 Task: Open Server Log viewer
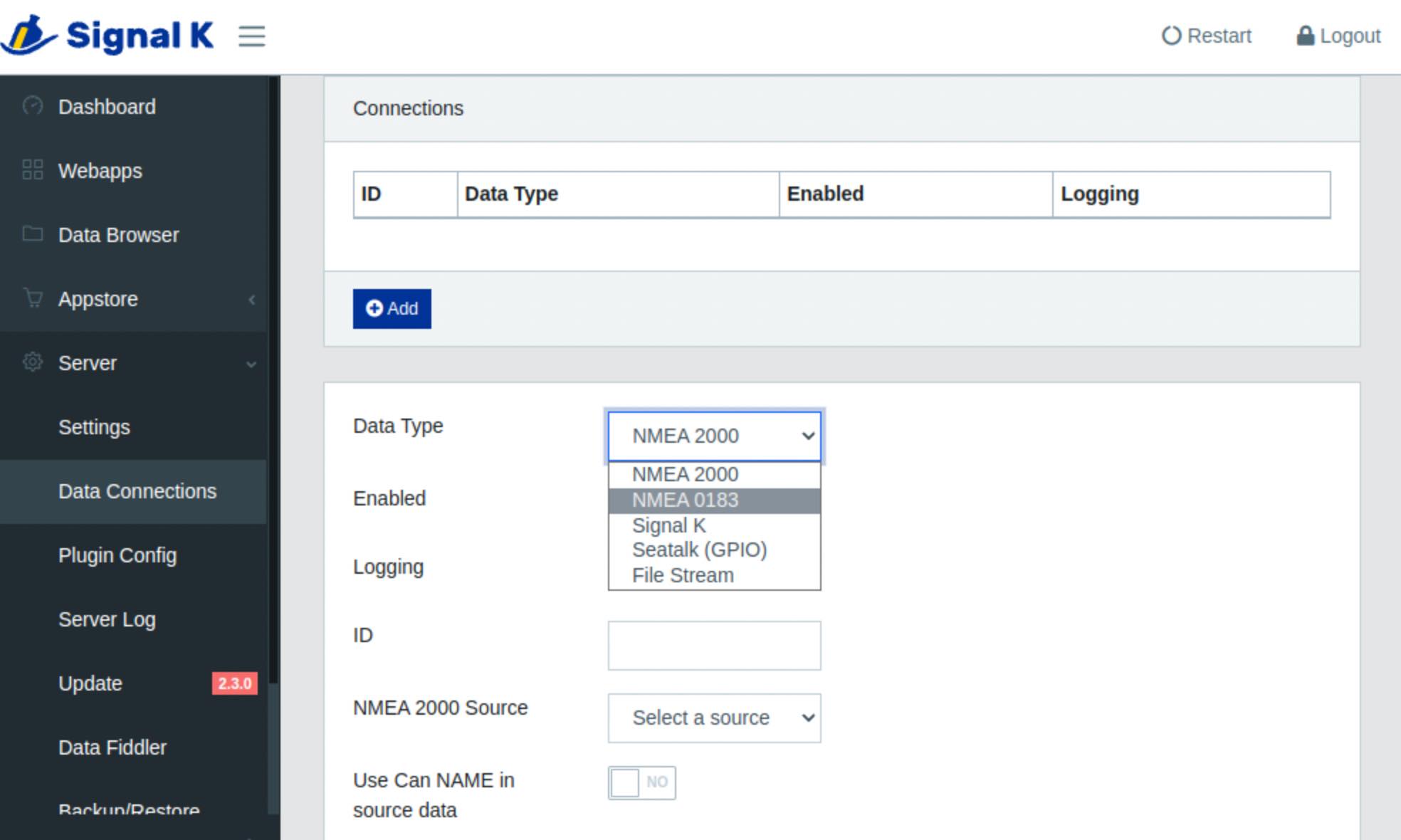(x=107, y=620)
